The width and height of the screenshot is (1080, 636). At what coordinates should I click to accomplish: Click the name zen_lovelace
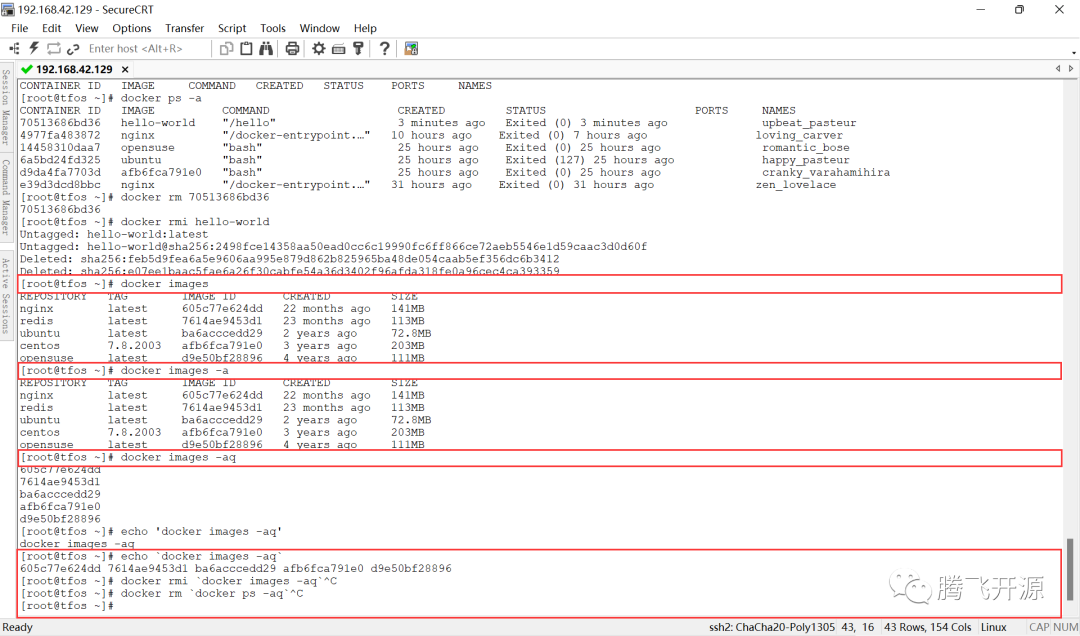tap(796, 185)
